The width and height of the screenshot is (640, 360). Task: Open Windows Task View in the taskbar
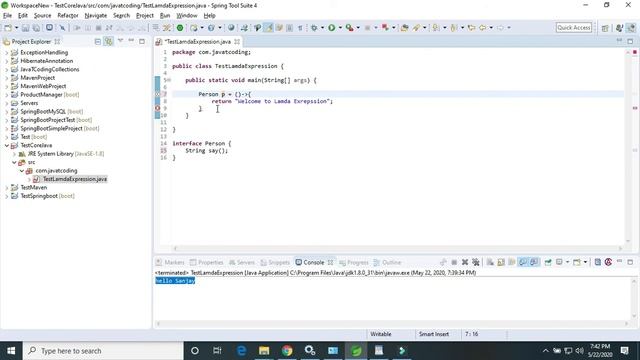217,351
